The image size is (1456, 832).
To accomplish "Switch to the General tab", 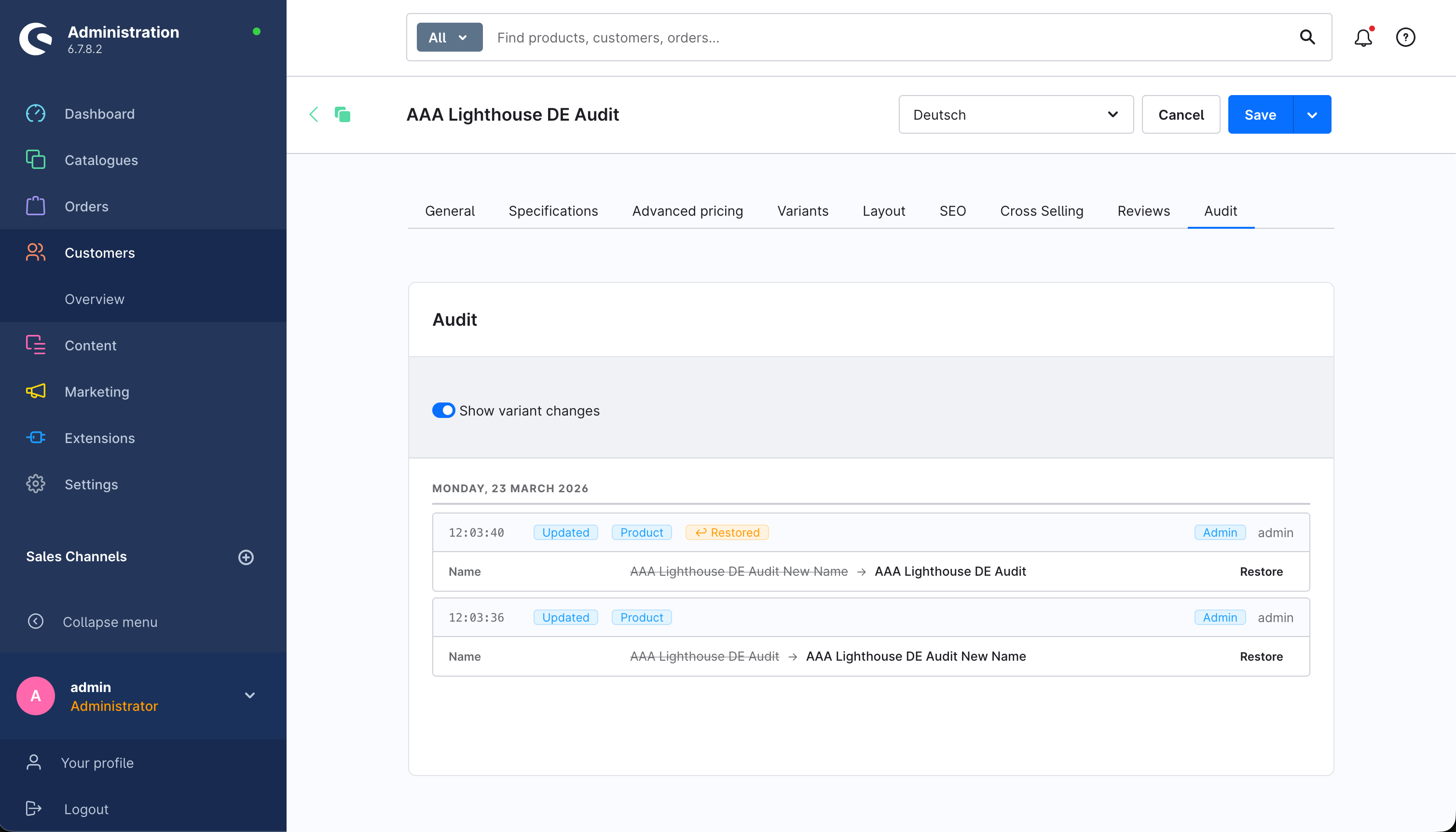I will tap(450, 211).
